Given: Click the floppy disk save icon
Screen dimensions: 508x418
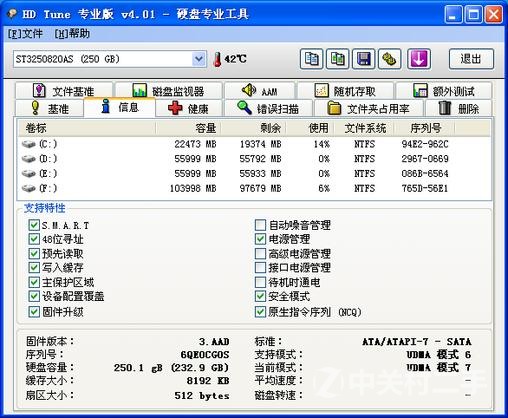Looking at the screenshot, I should [x=363, y=59].
